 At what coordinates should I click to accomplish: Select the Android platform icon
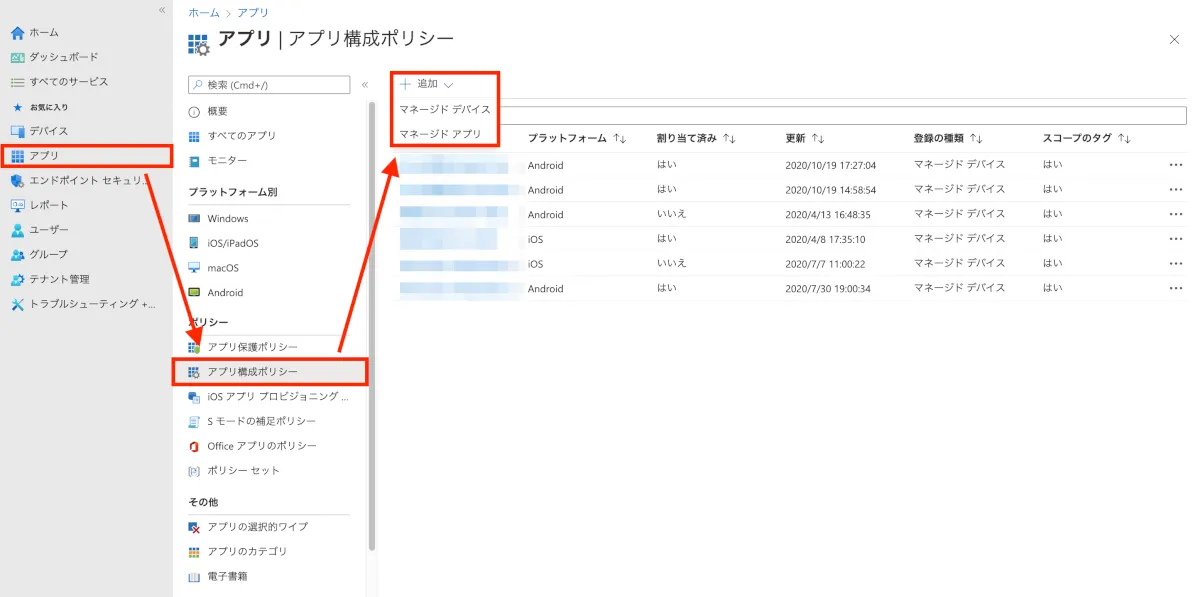pyautogui.click(x=194, y=293)
